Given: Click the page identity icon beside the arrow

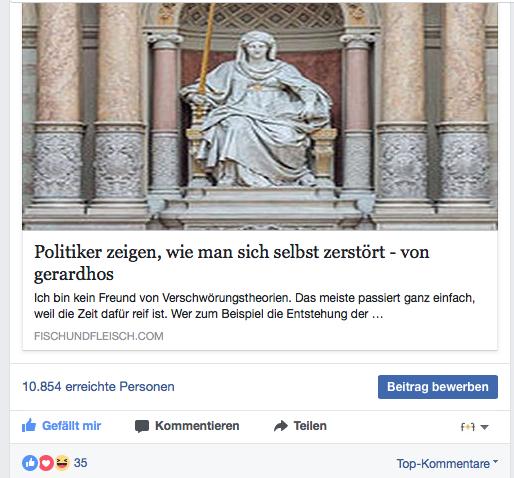Looking at the screenshot, I should (x=467, y=427).
